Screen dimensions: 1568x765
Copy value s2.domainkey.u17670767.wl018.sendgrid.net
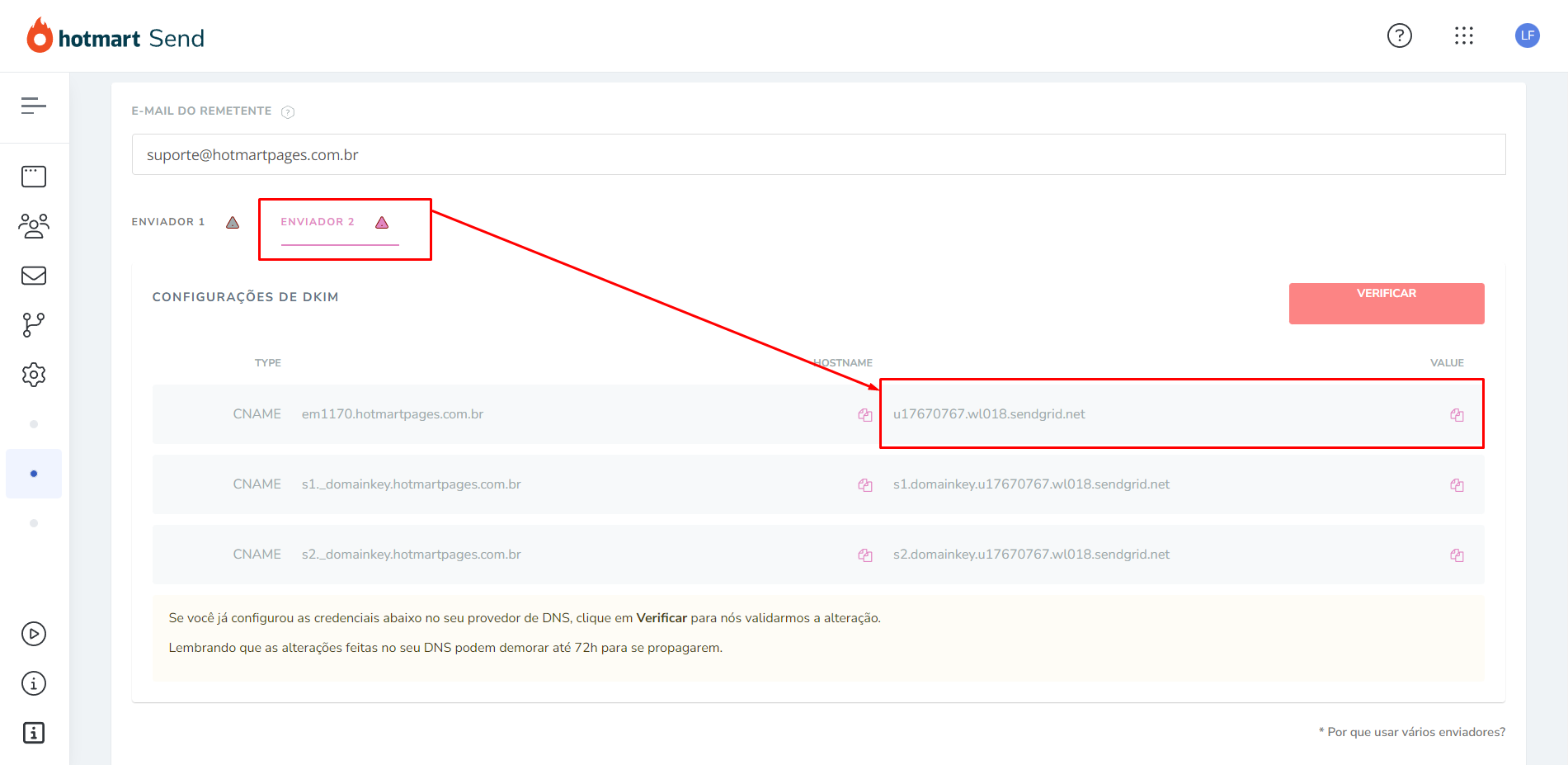1457,555
